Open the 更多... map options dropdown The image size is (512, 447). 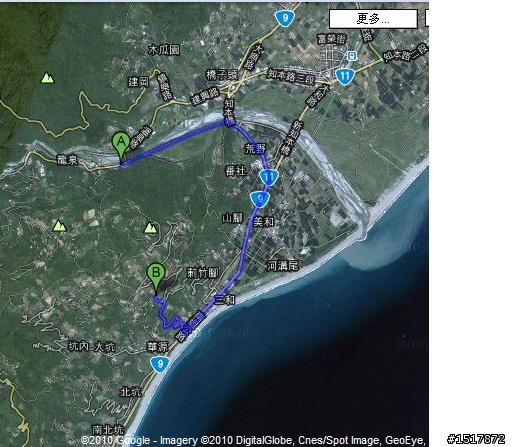[373, 19]
